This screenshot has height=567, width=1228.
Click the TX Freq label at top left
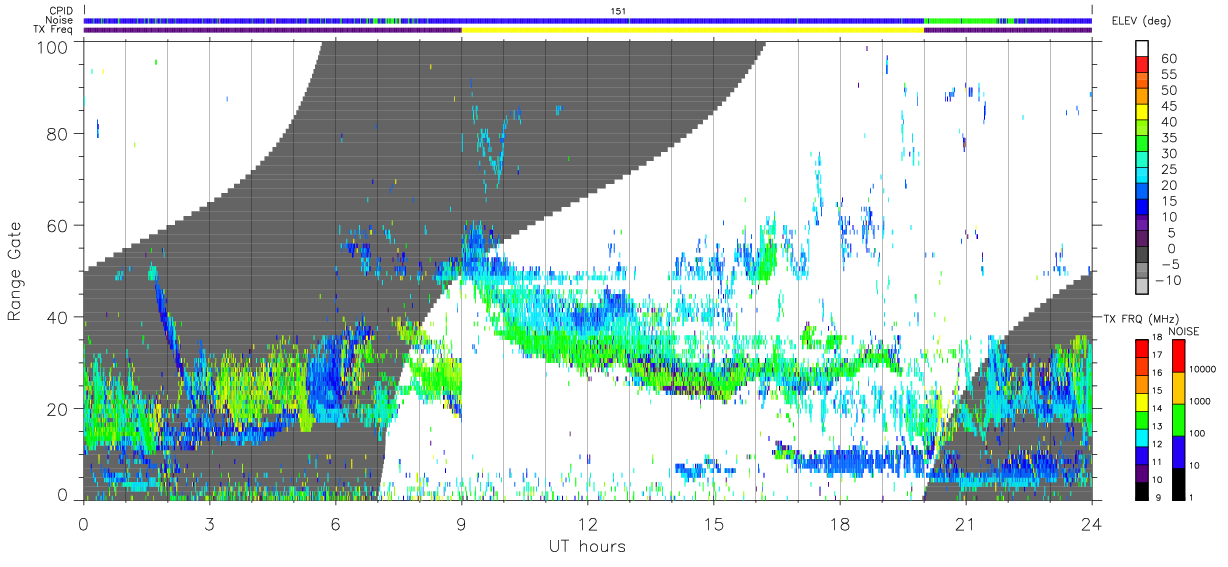[x=53, y=29]
